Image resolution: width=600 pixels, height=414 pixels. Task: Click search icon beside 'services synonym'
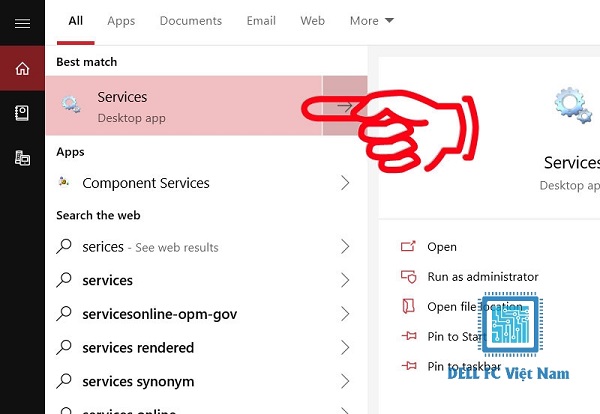(x=64, y=381)
